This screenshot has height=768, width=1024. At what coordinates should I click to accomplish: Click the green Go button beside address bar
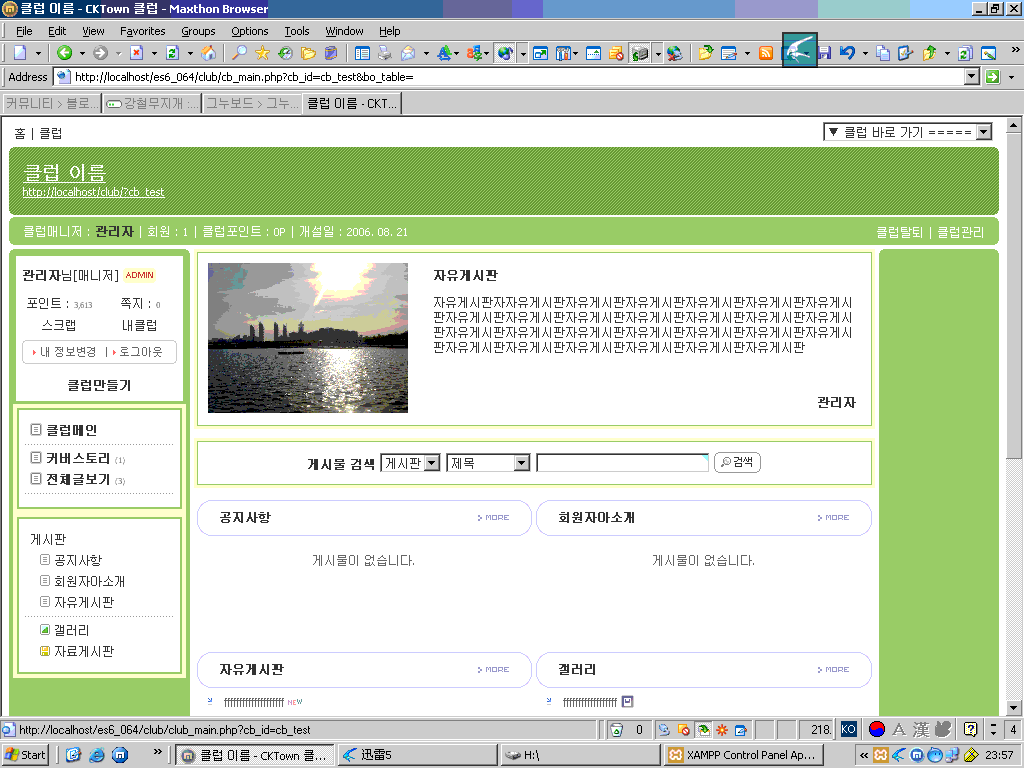pos(993,77)
